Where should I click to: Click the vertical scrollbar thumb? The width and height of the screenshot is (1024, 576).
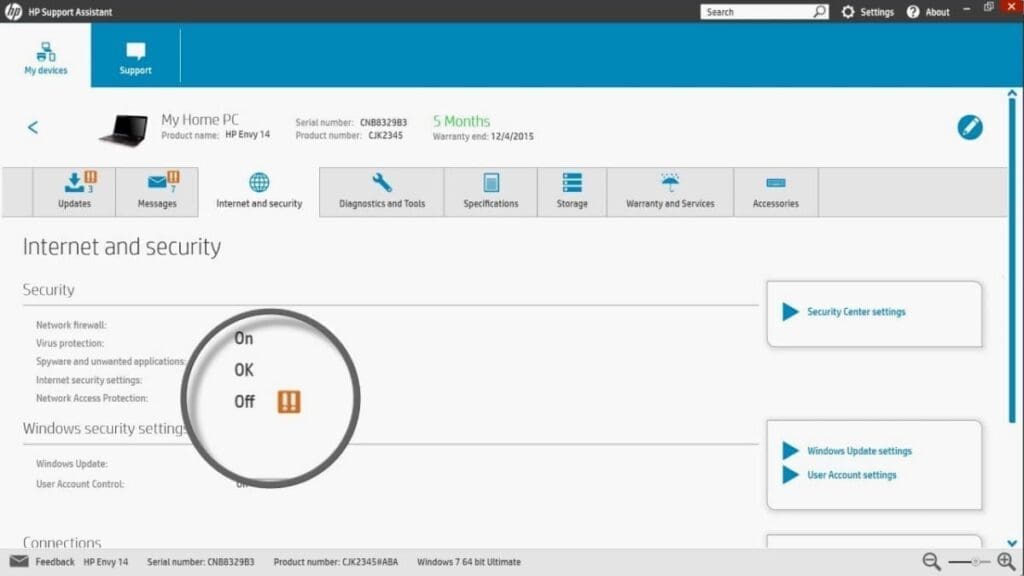click(1012, 261)
